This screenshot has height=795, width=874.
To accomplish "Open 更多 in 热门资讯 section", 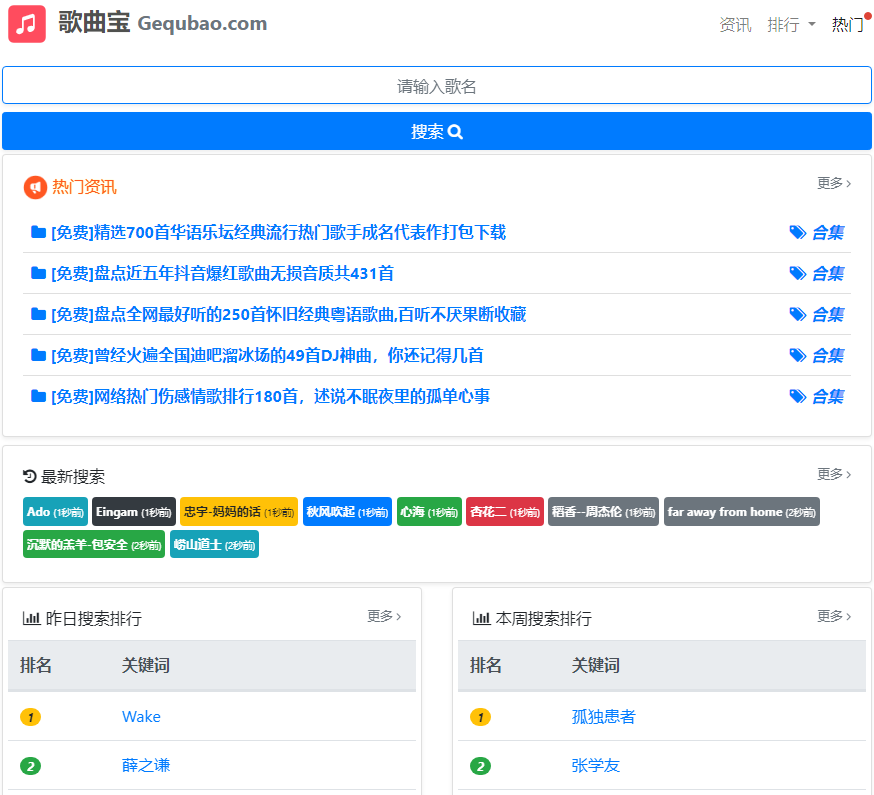I will 834,183.
